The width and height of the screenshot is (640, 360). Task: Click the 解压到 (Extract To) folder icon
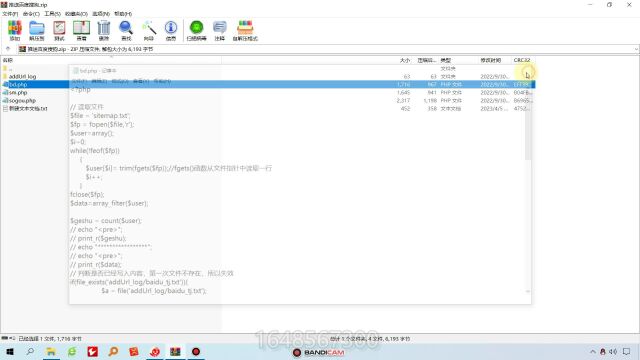[x=37, y=31]
